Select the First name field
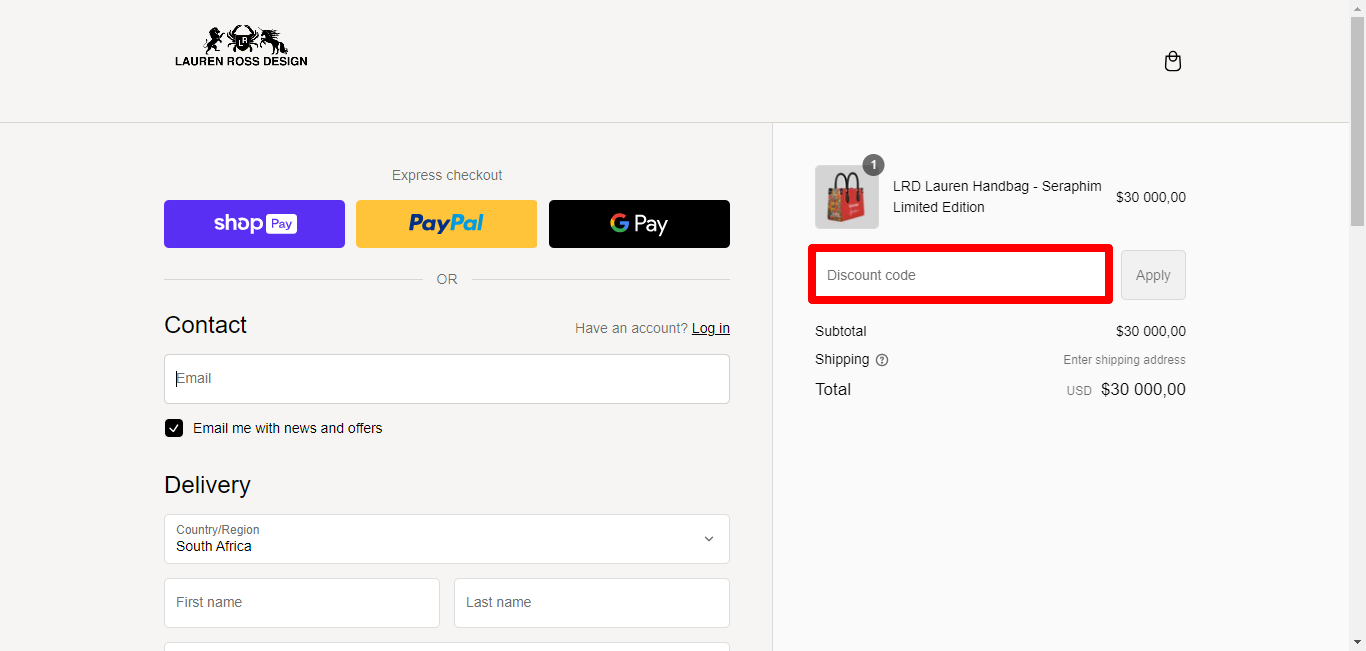This screenshot has width=1366, height=651. [301, 603]
